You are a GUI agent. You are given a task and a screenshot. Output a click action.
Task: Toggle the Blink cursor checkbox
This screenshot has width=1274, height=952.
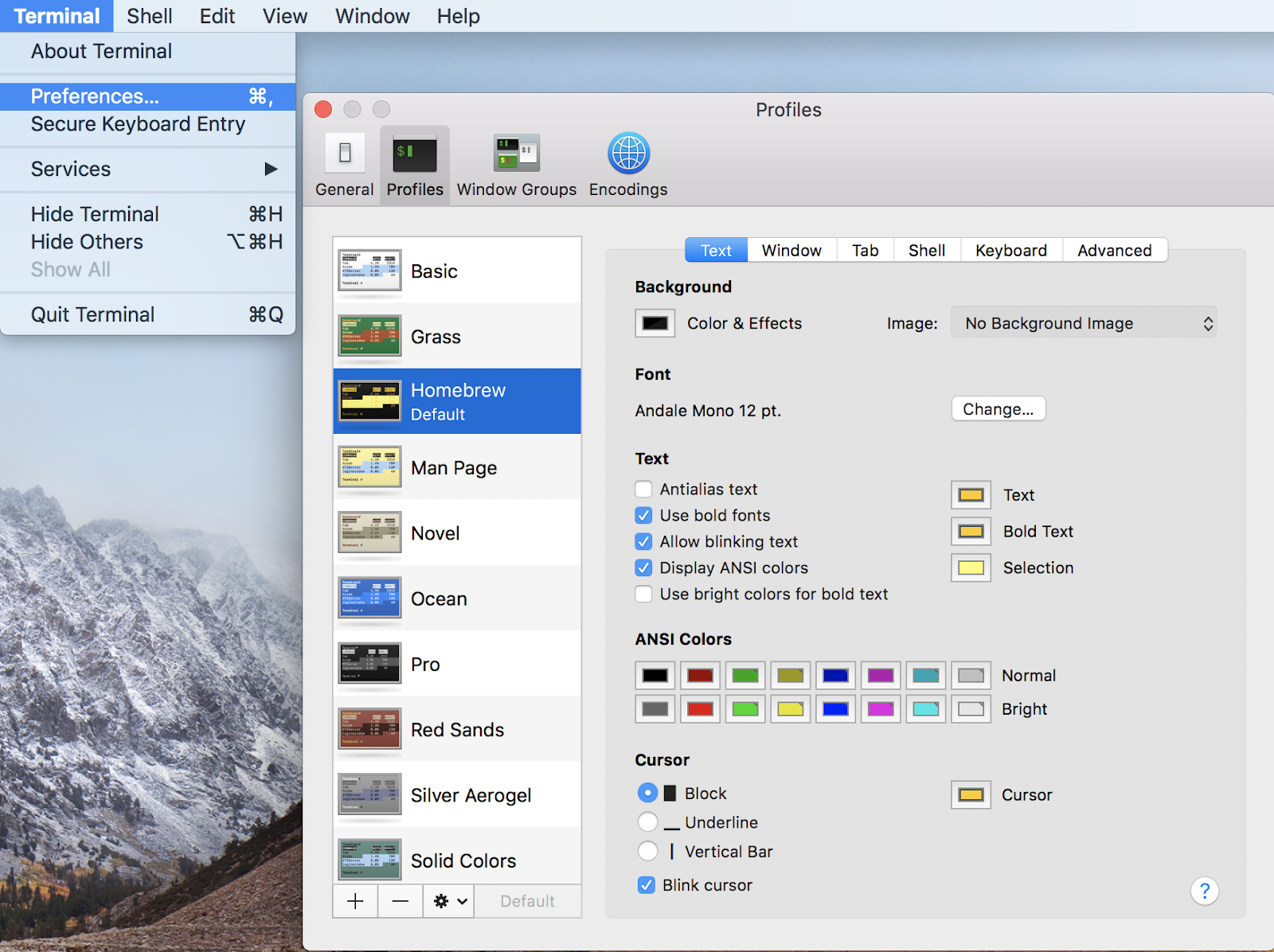(x=647, y=885)
